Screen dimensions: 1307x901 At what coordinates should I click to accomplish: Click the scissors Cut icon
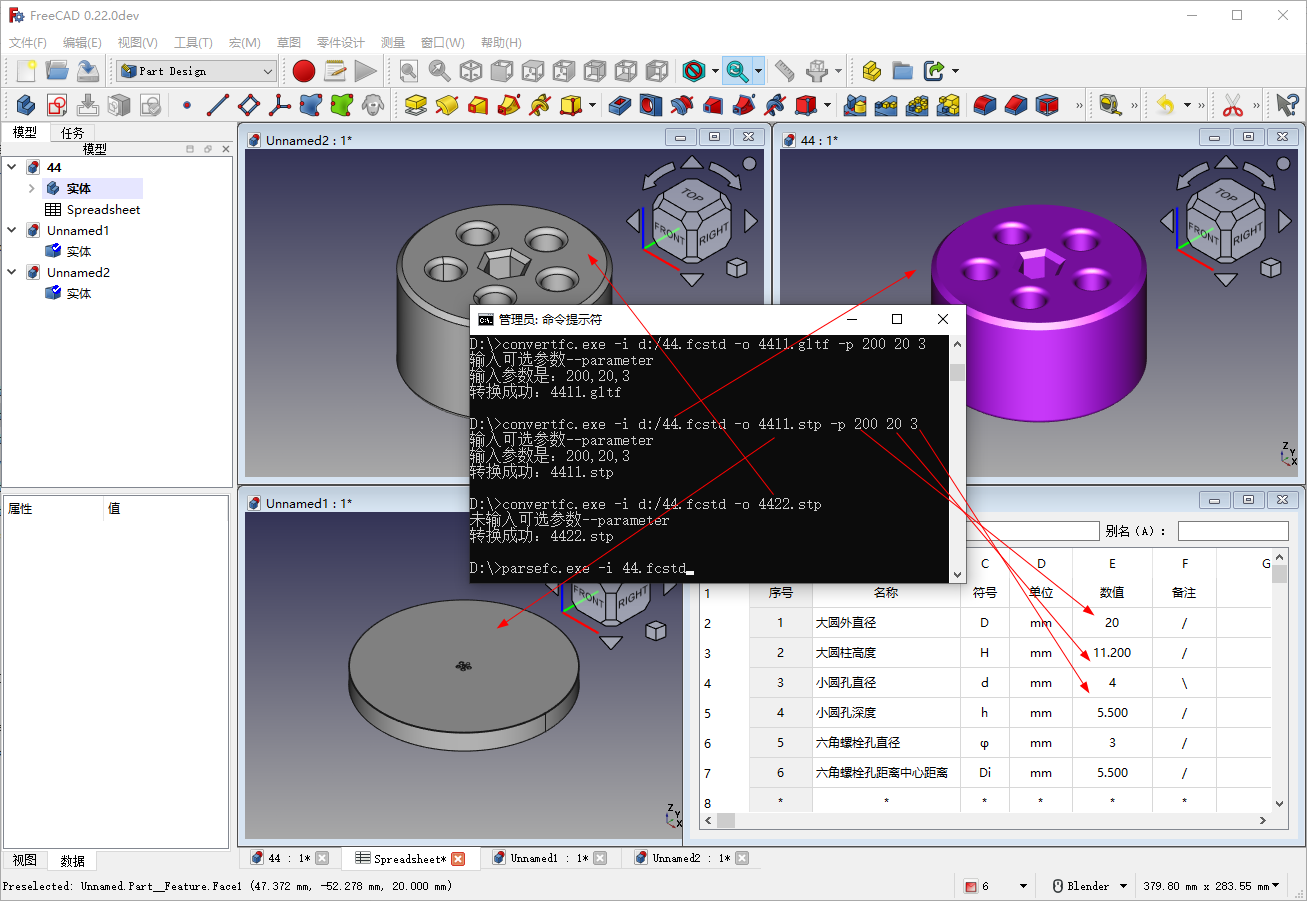1232,104
